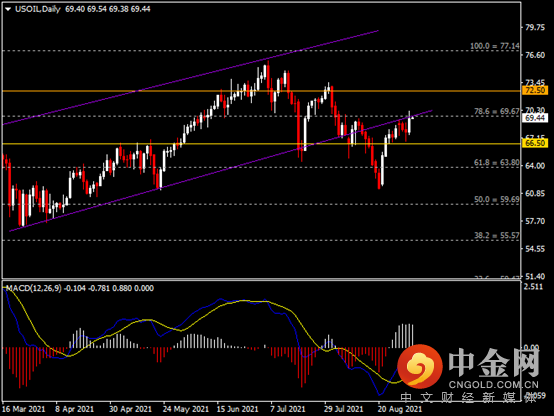Click the current price 69.44 tag
The width and height of the screenshot is (554, 416).
tap(535, 118)
